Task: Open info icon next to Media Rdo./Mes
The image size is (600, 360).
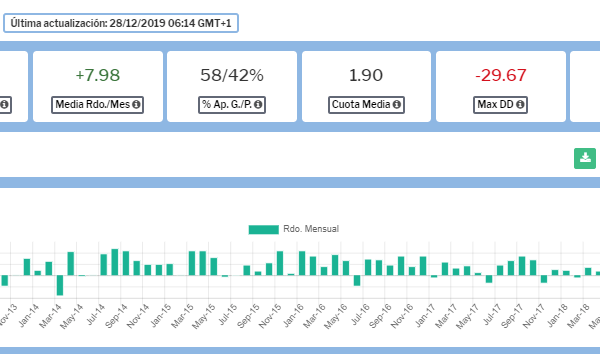Action: [136, 104]
